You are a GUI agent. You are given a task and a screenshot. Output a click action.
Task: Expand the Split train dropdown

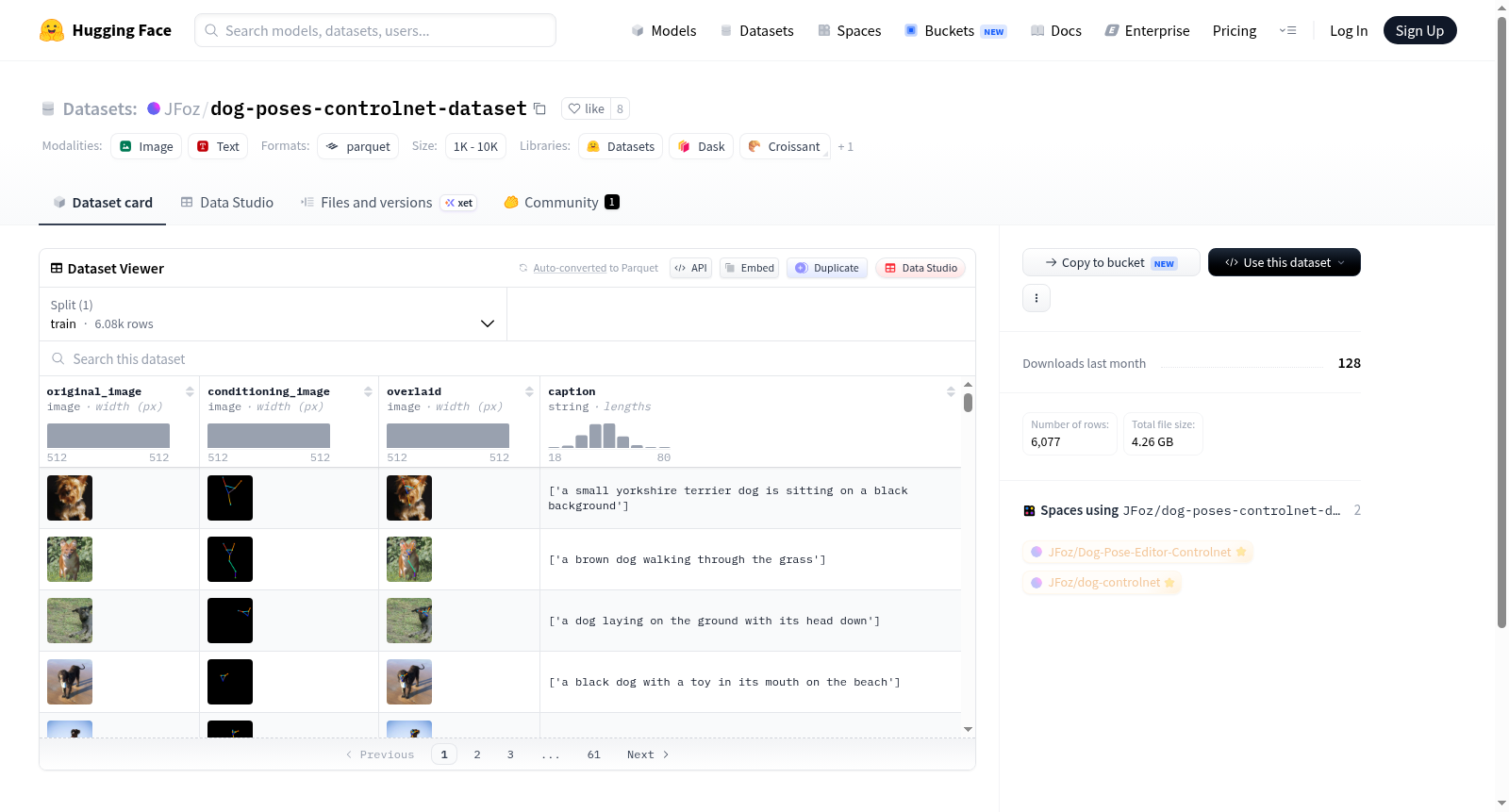(273, 314)
